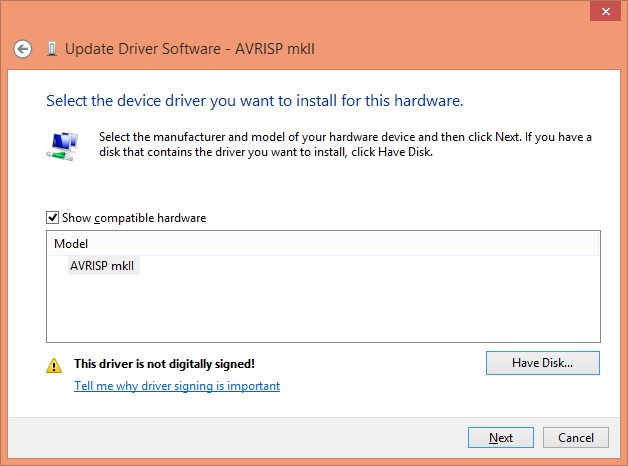628x466 pixels.
Task: Go back using the round arrow button
Action: click(x=22, y=49)
